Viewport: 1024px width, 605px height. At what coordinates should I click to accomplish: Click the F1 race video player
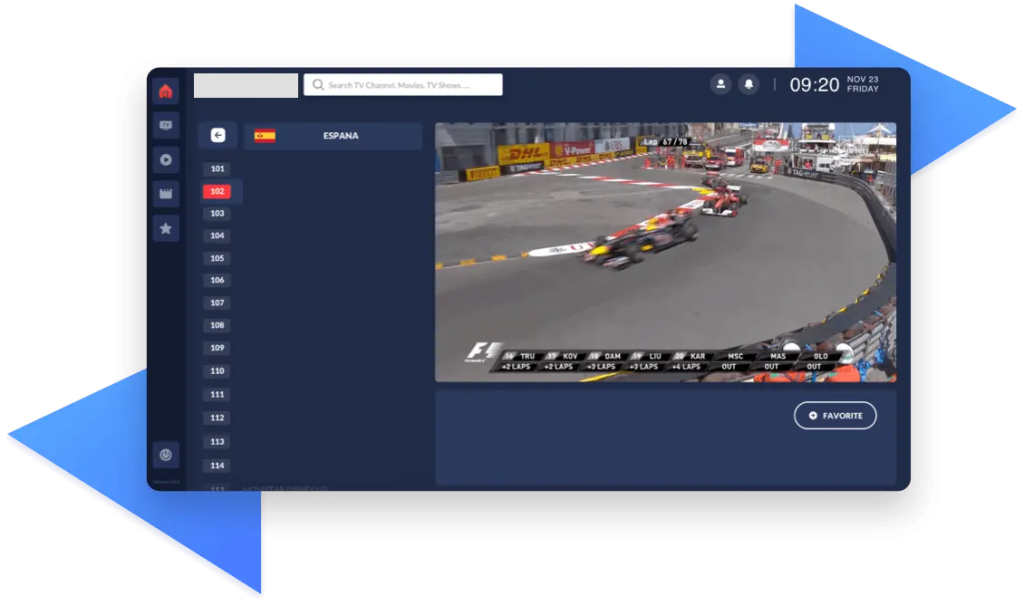[665, 252]
